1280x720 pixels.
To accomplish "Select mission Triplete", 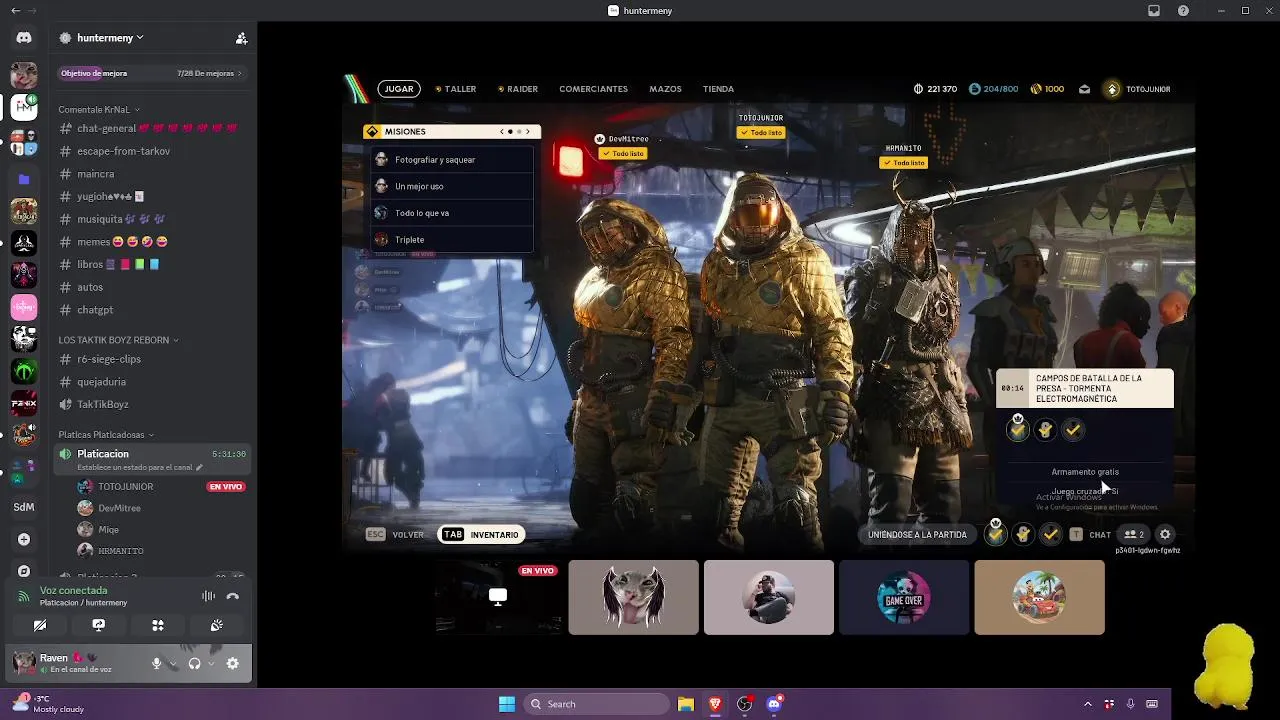I will (452, 240).
